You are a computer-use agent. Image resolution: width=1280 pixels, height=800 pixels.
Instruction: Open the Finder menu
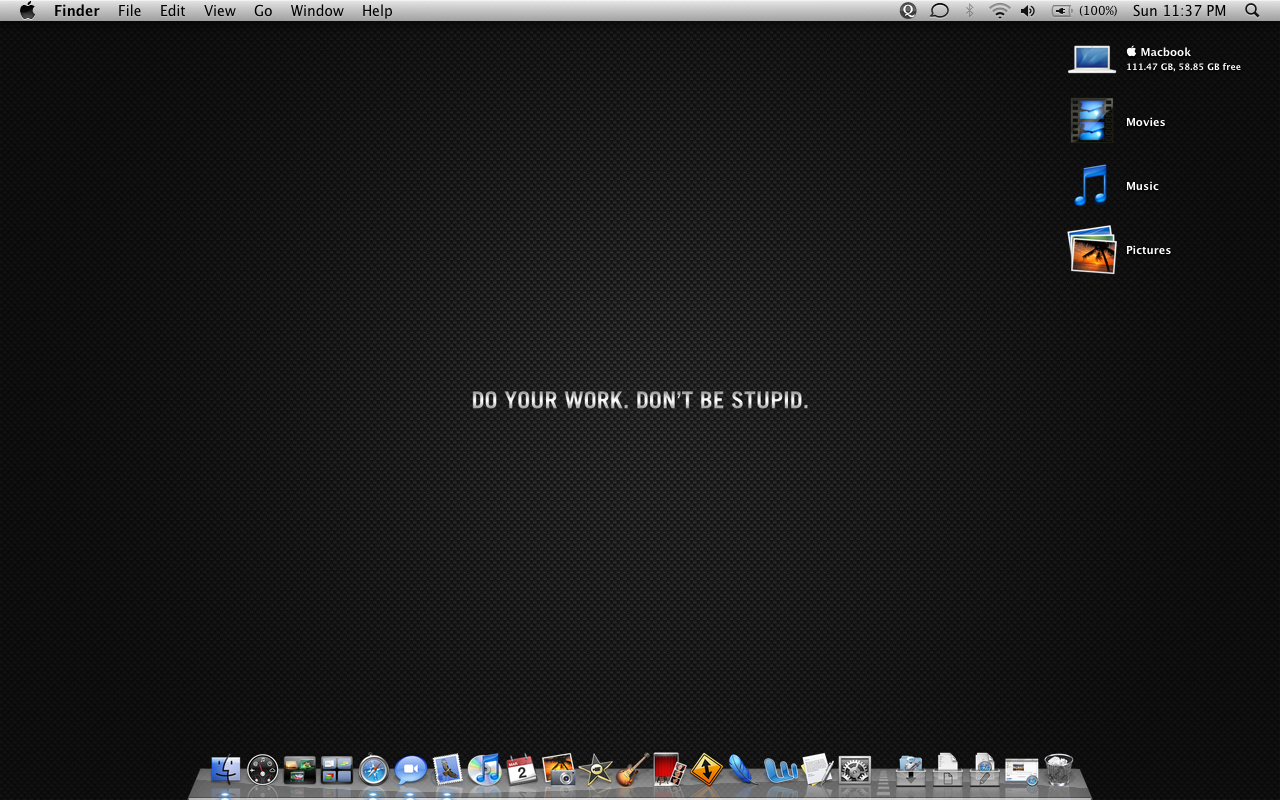tap(77, 11)
